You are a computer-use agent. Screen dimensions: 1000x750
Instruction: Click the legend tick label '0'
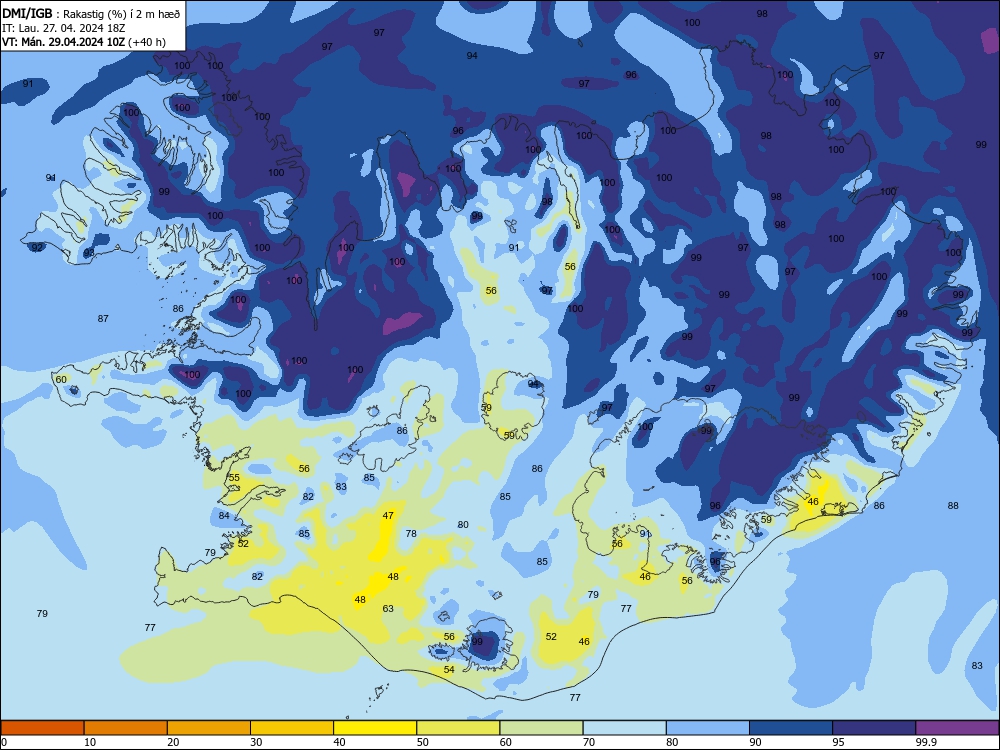pyautogui.click(x=4, y=742)
